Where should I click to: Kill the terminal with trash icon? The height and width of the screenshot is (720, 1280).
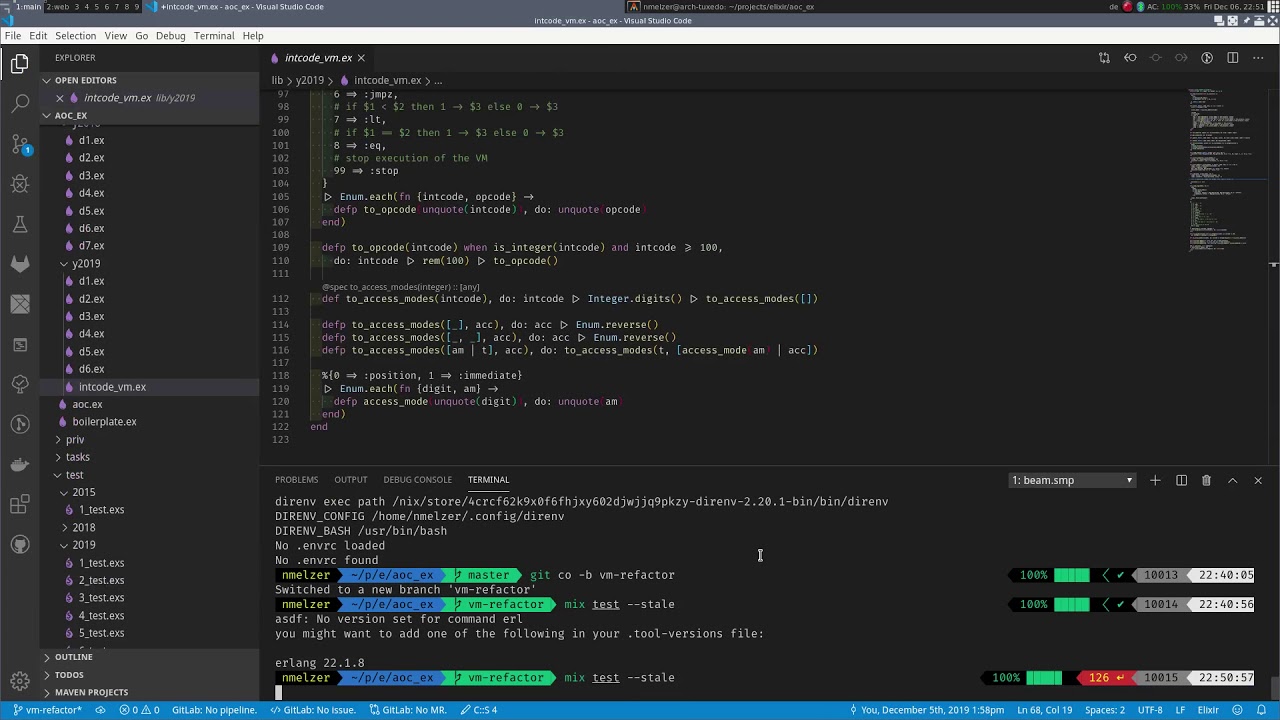tap(1206, 480)
